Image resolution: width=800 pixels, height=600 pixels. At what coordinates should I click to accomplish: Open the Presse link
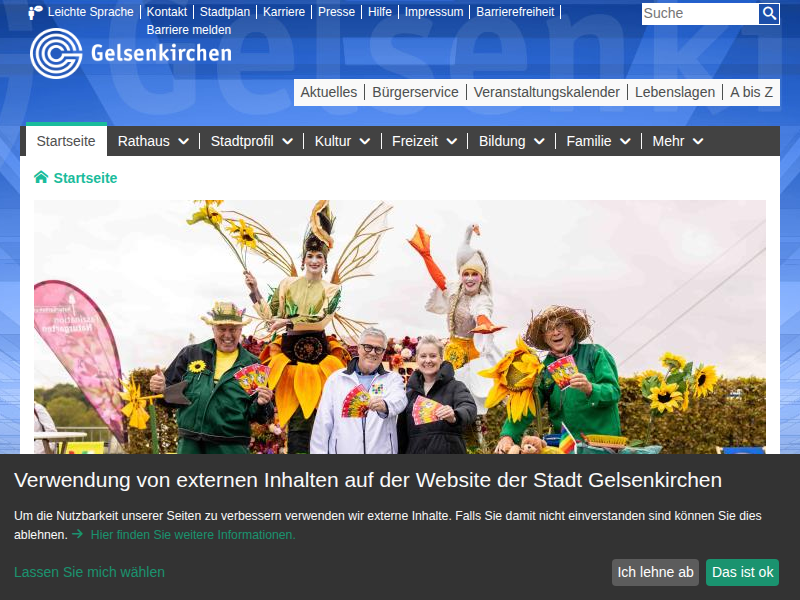[336, 12]
